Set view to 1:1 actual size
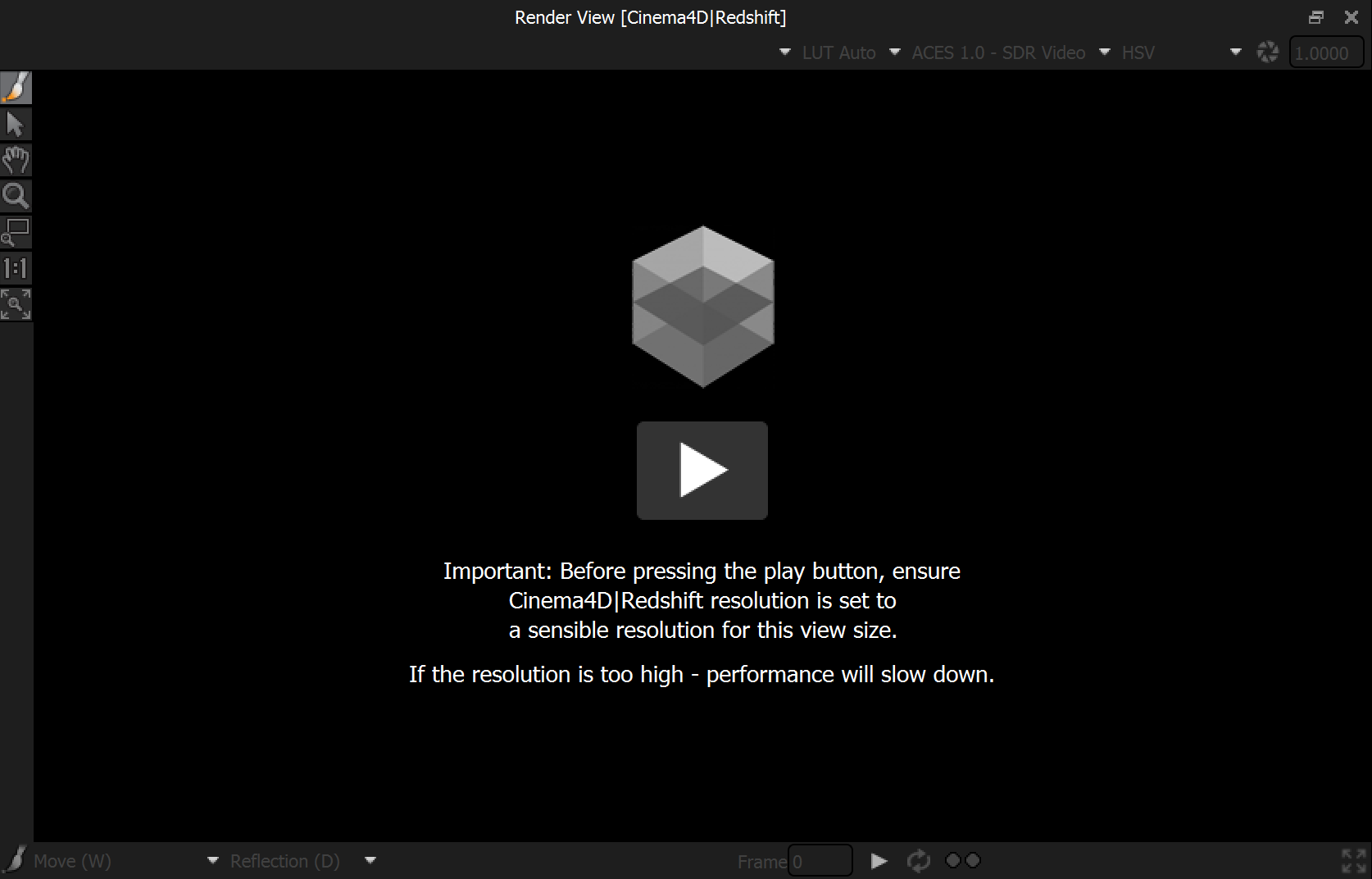The image size is (1372, 879). [16, 268]
